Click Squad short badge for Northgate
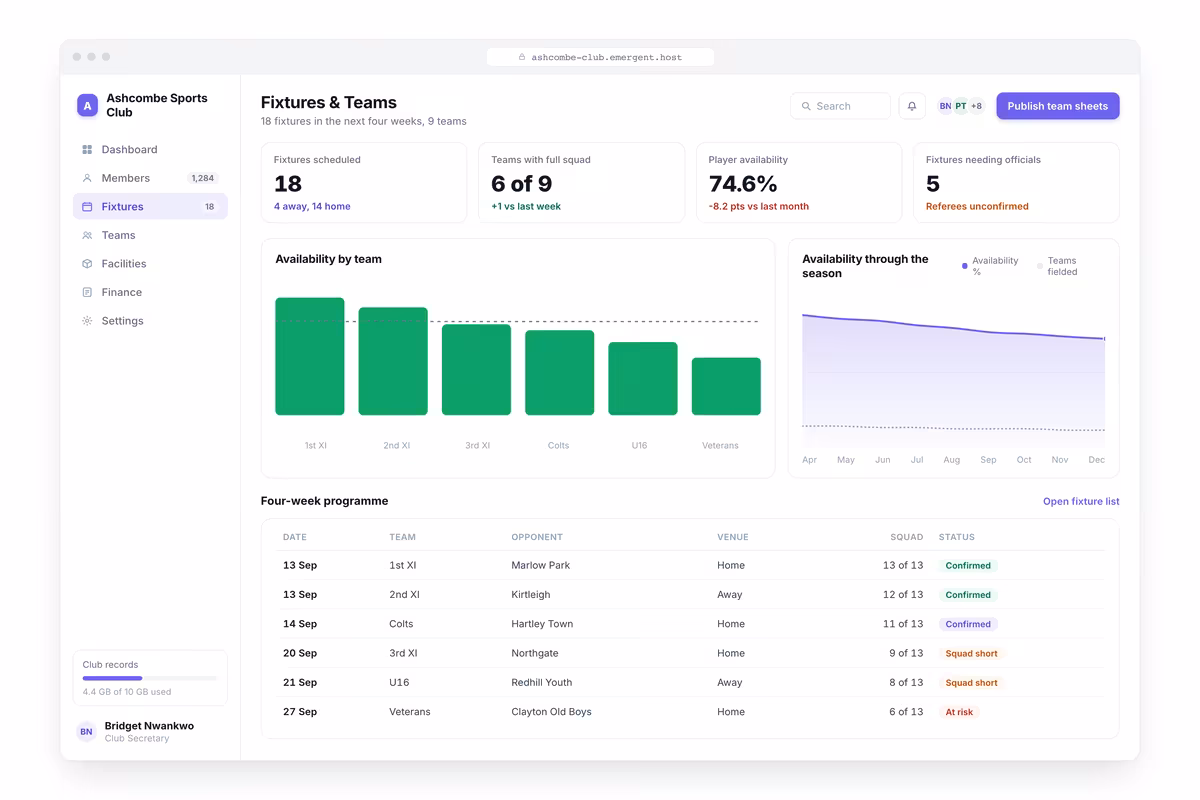 971,653
